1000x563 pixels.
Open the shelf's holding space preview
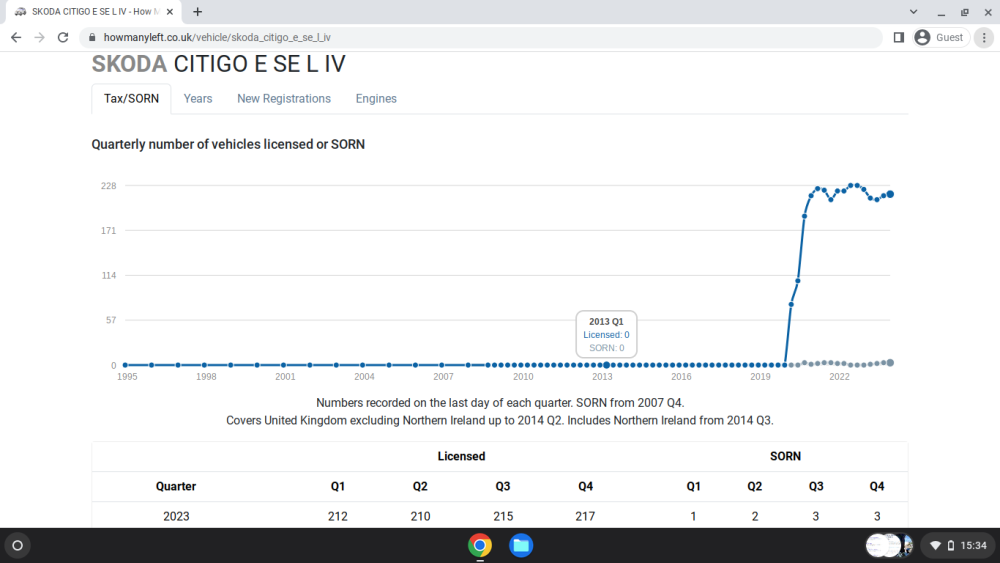[x=889, y=546]
